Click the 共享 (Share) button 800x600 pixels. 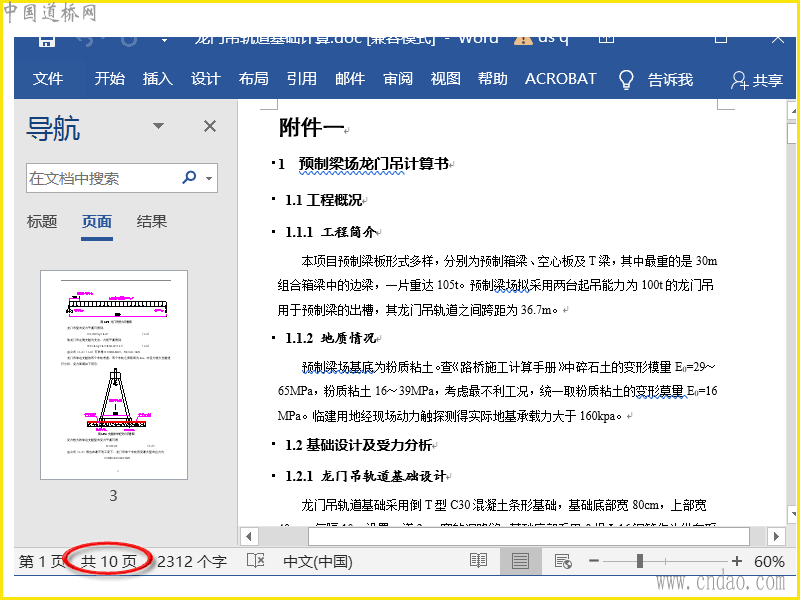pos(757,80)
